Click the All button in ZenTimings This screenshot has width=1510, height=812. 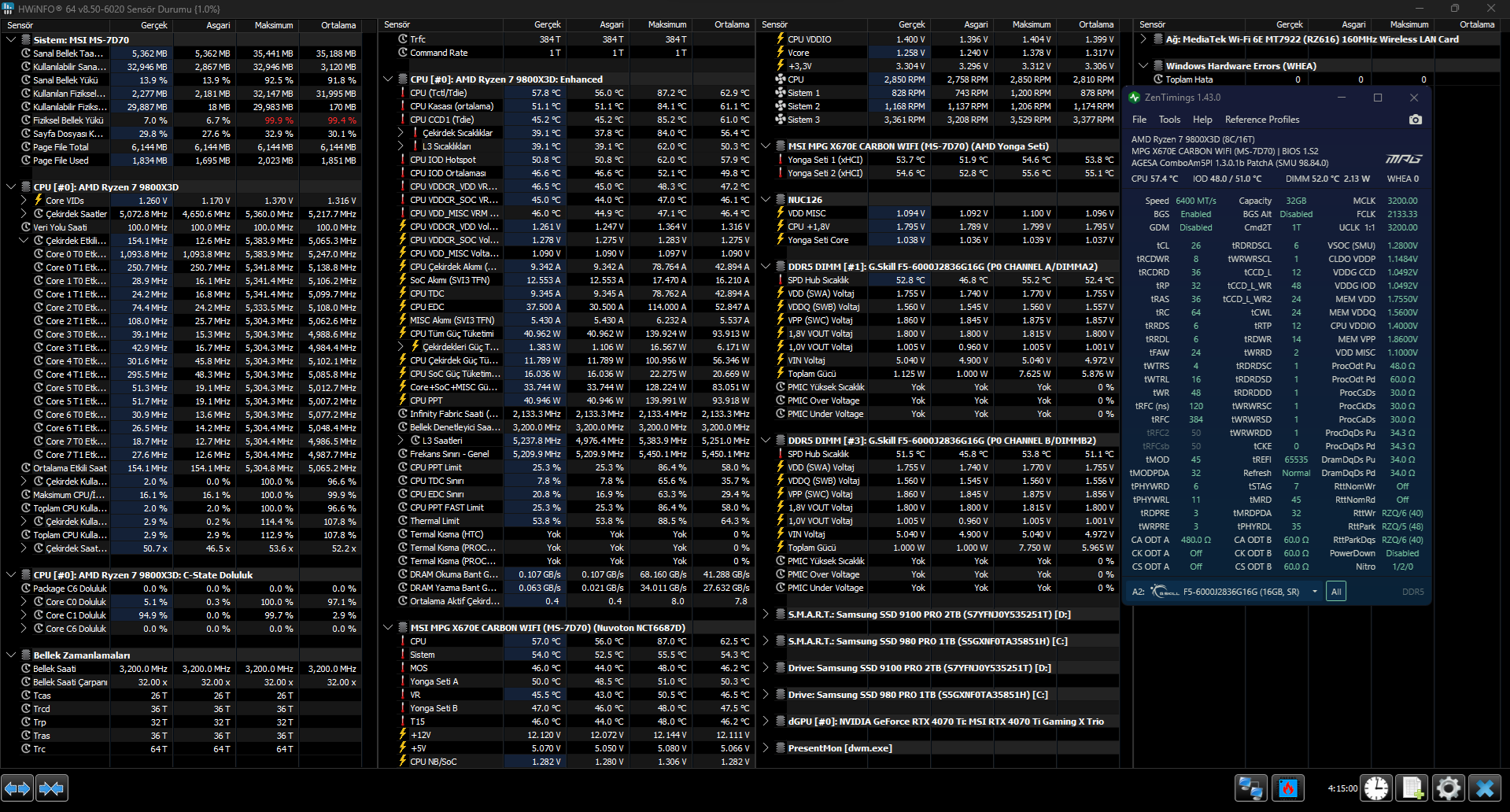click(1336, 592)
